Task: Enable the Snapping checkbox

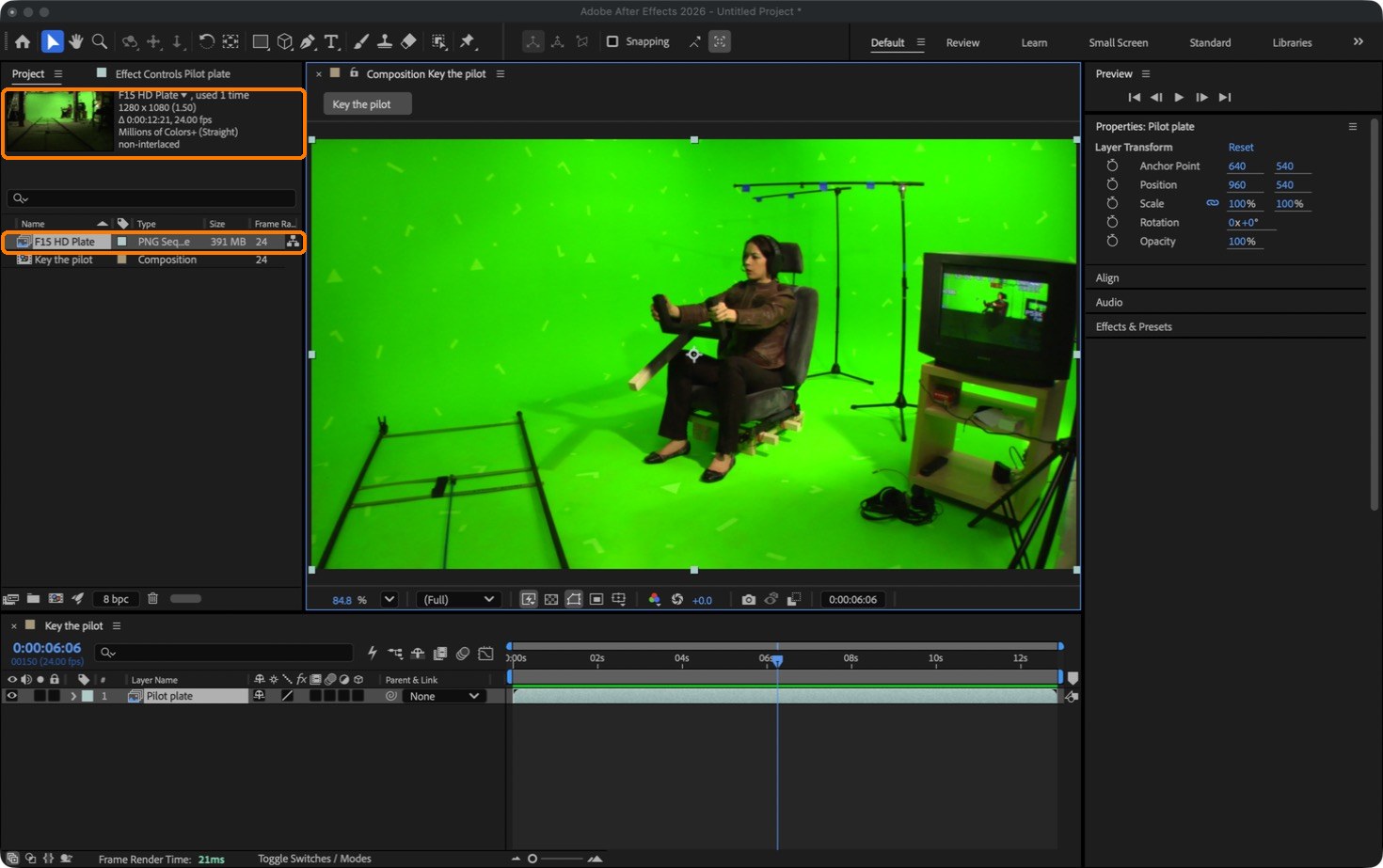Action: [612, 41]
